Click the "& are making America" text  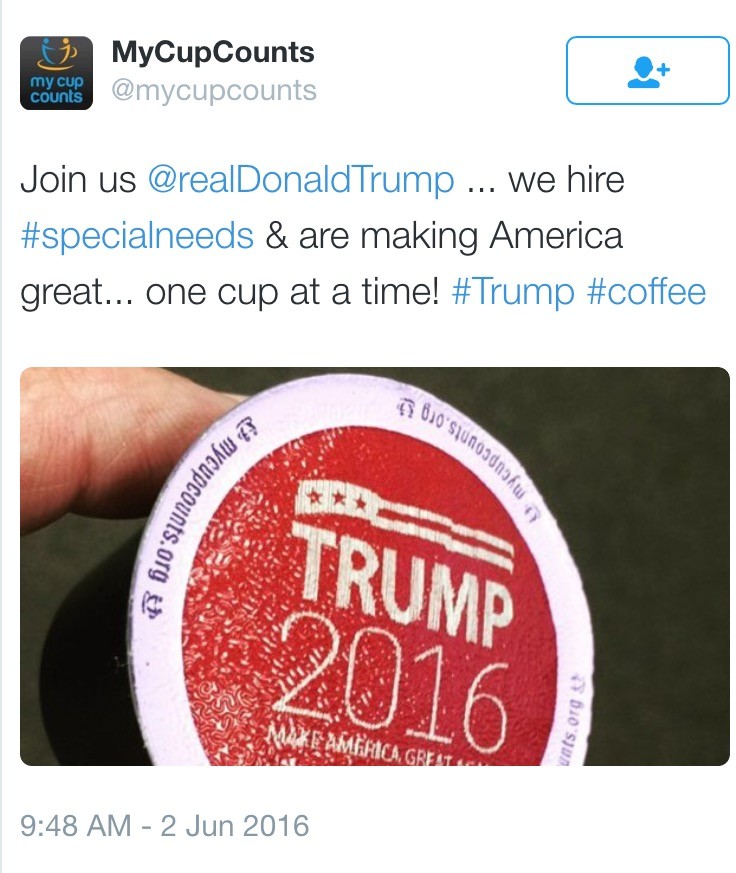[444, 236]
